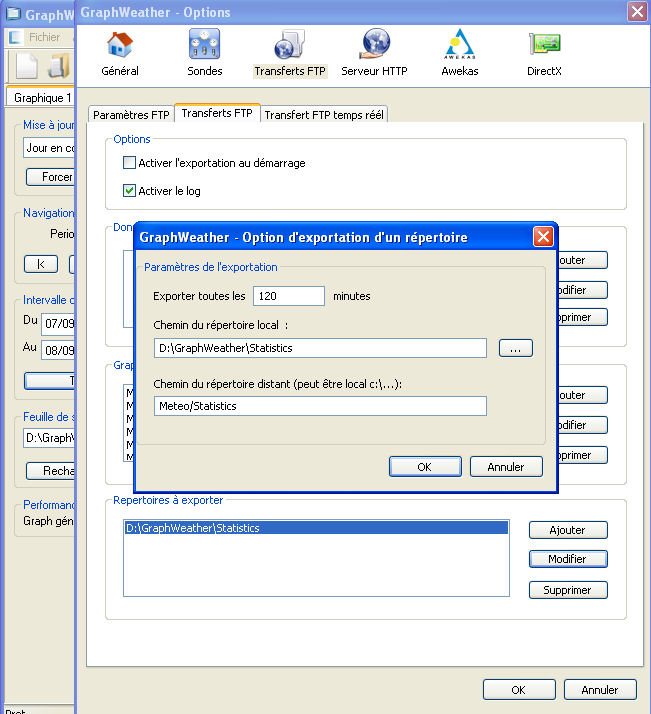This screenshot has height=714, width=651.
Task: Enable Activer l'exportation au démarrage checkbox
Action: (x=129, y=163)
